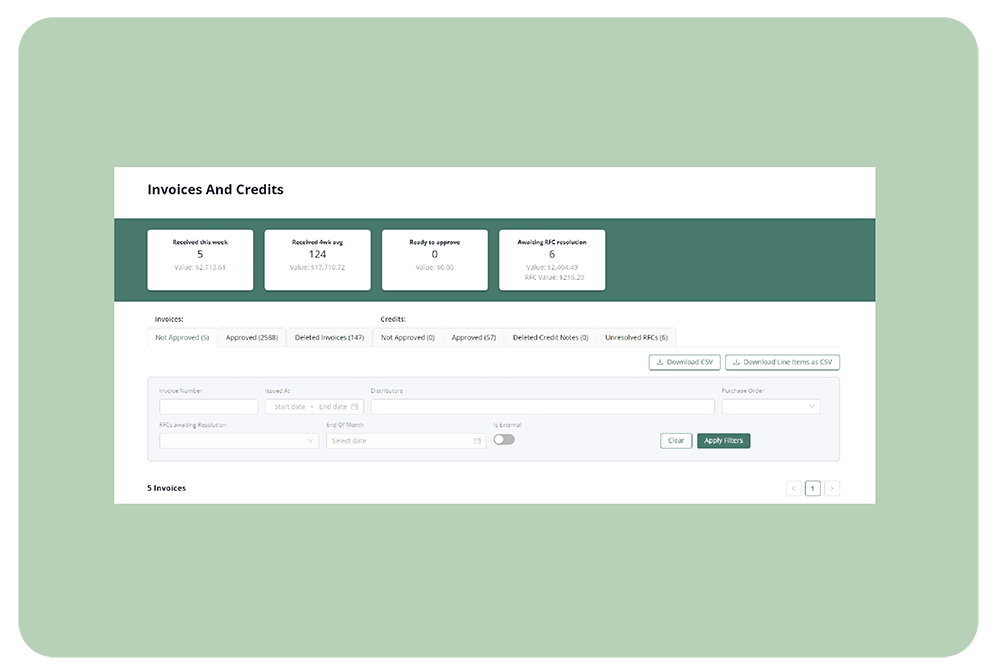Open RFCs awaiting Resolution dropdown
Image resolution: width=1000 pixels, height=672 pixels.
239,441
